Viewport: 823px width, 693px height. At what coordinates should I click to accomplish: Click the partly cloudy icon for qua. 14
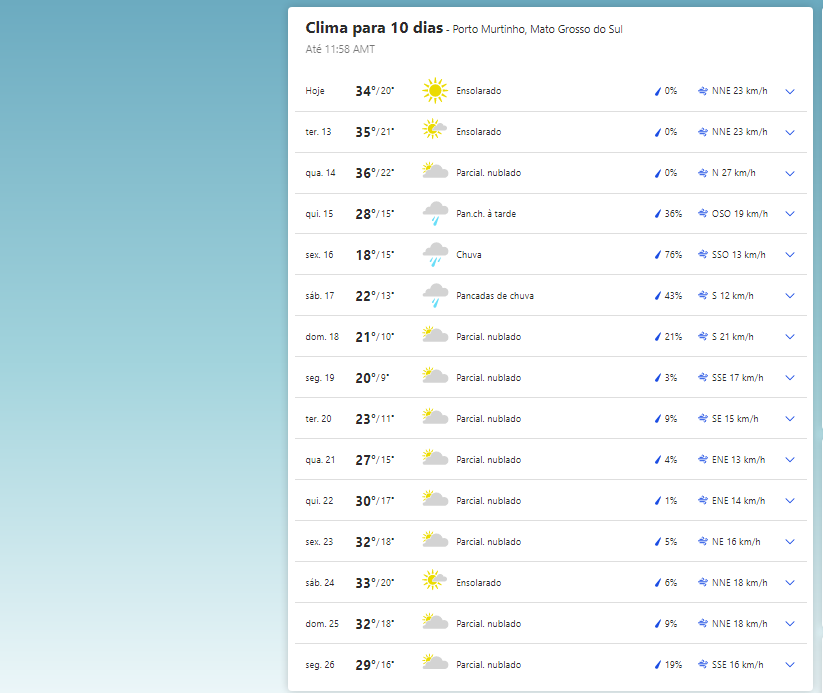(x=435, y=172)
